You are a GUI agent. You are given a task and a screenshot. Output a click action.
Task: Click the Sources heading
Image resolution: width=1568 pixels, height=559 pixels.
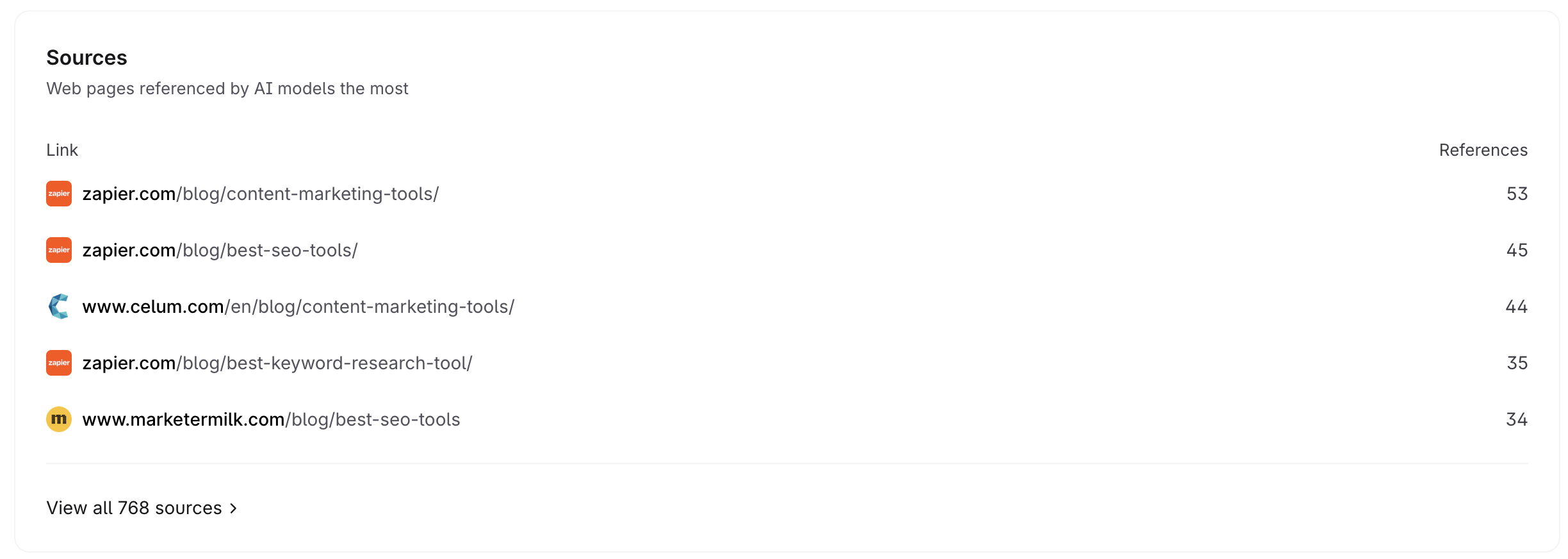point(86,58)
